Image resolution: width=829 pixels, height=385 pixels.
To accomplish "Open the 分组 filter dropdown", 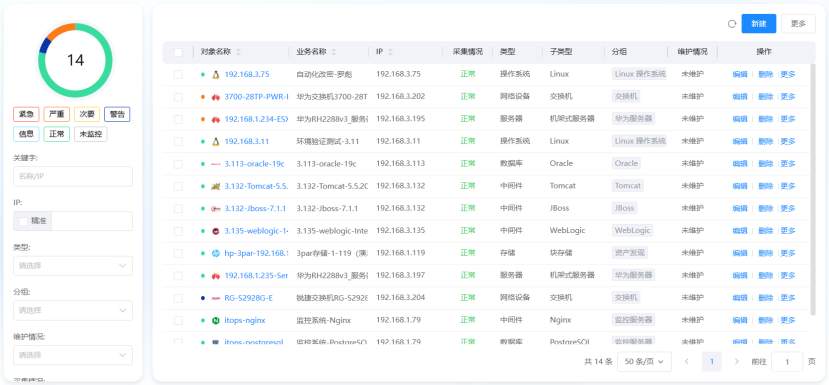I will point(73,310).
